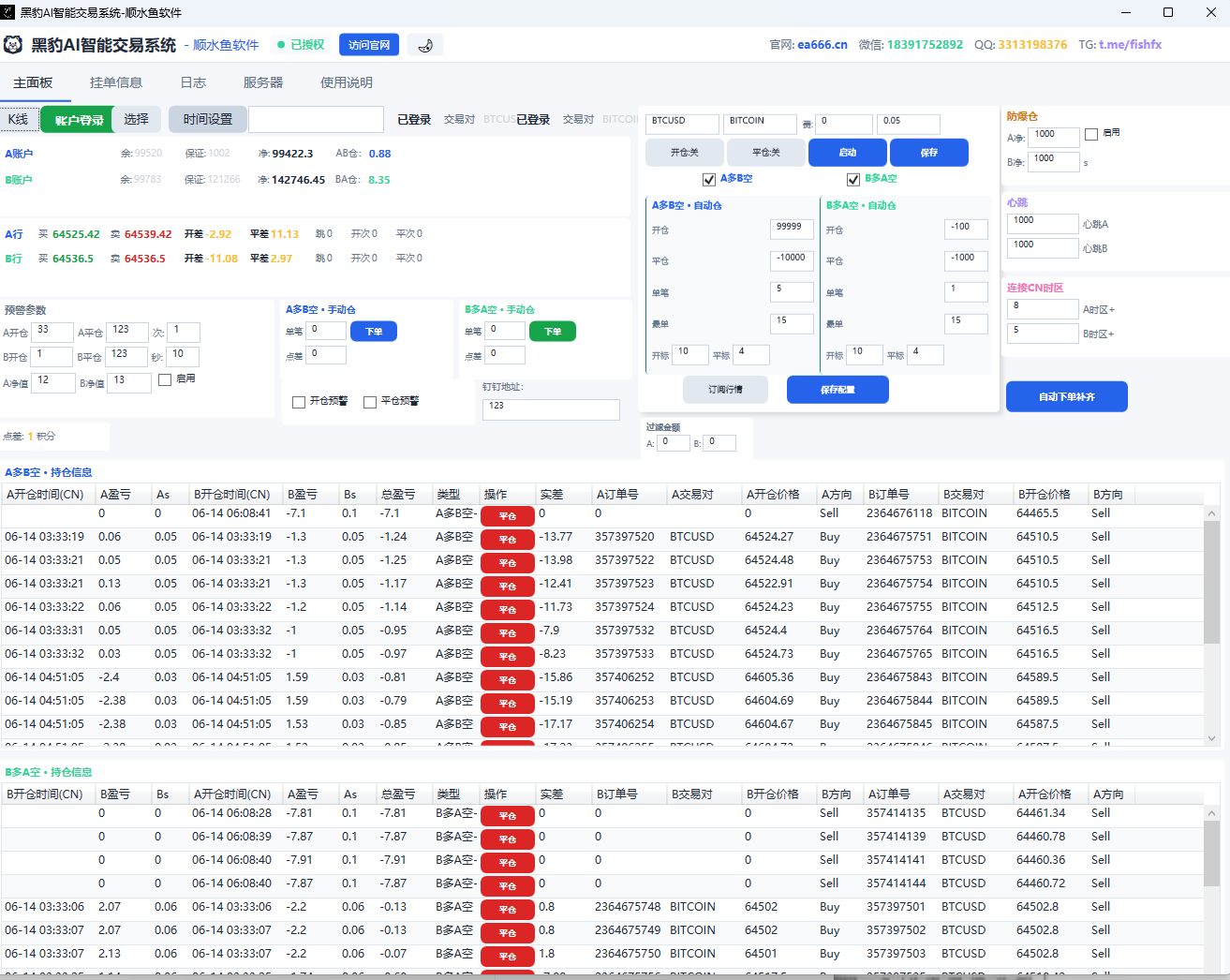Click the 自动下单补齐 button

(x=1067, y=396)
